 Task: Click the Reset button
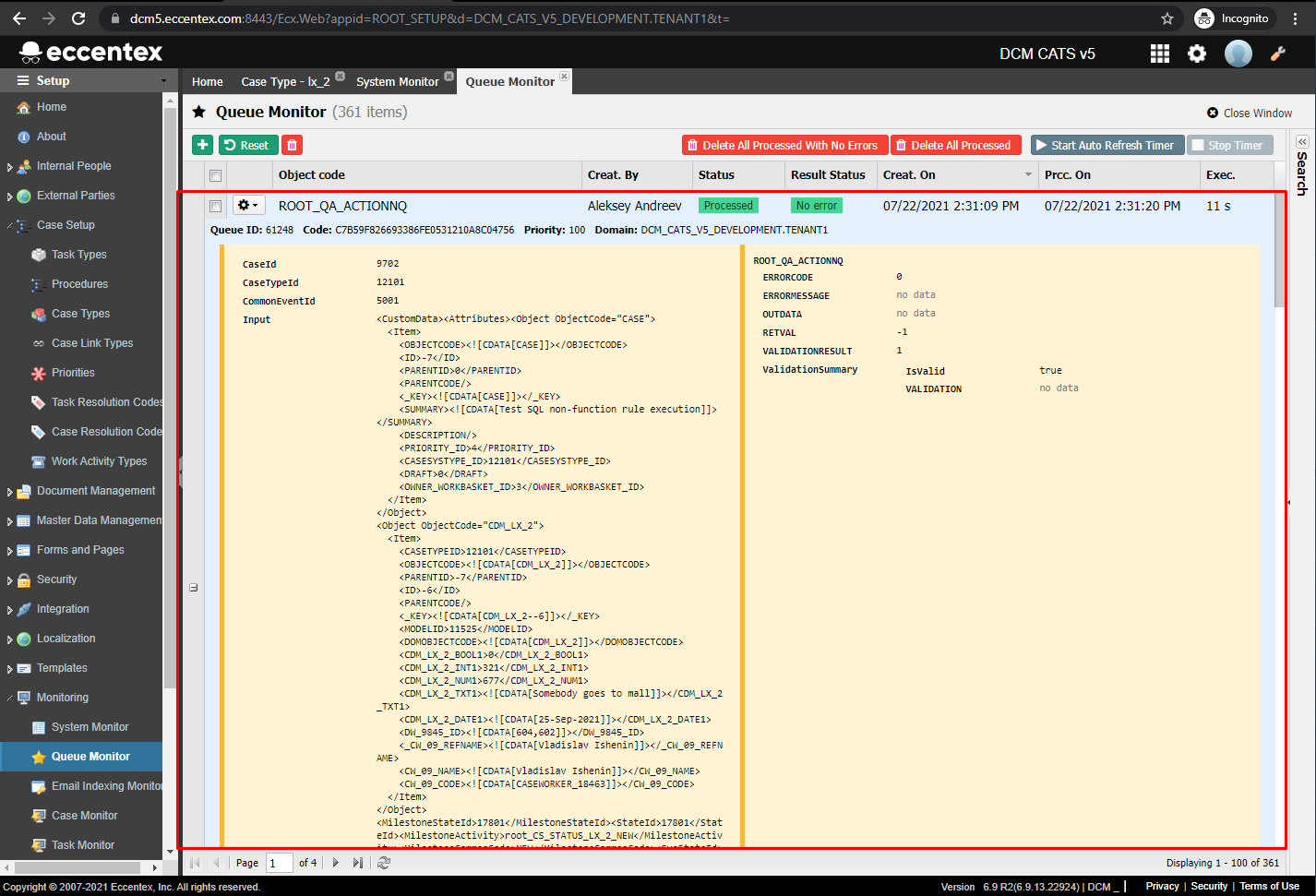coord(248,145)
